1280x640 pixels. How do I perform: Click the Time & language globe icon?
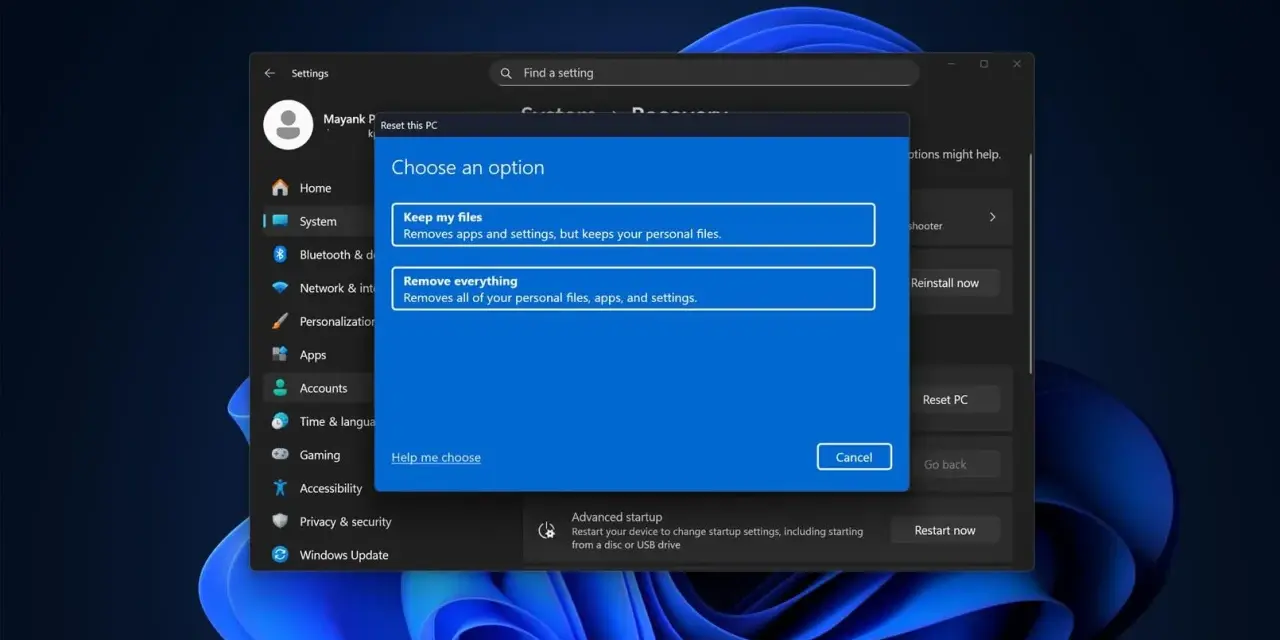pyautogui.click(x=280, y=421)
